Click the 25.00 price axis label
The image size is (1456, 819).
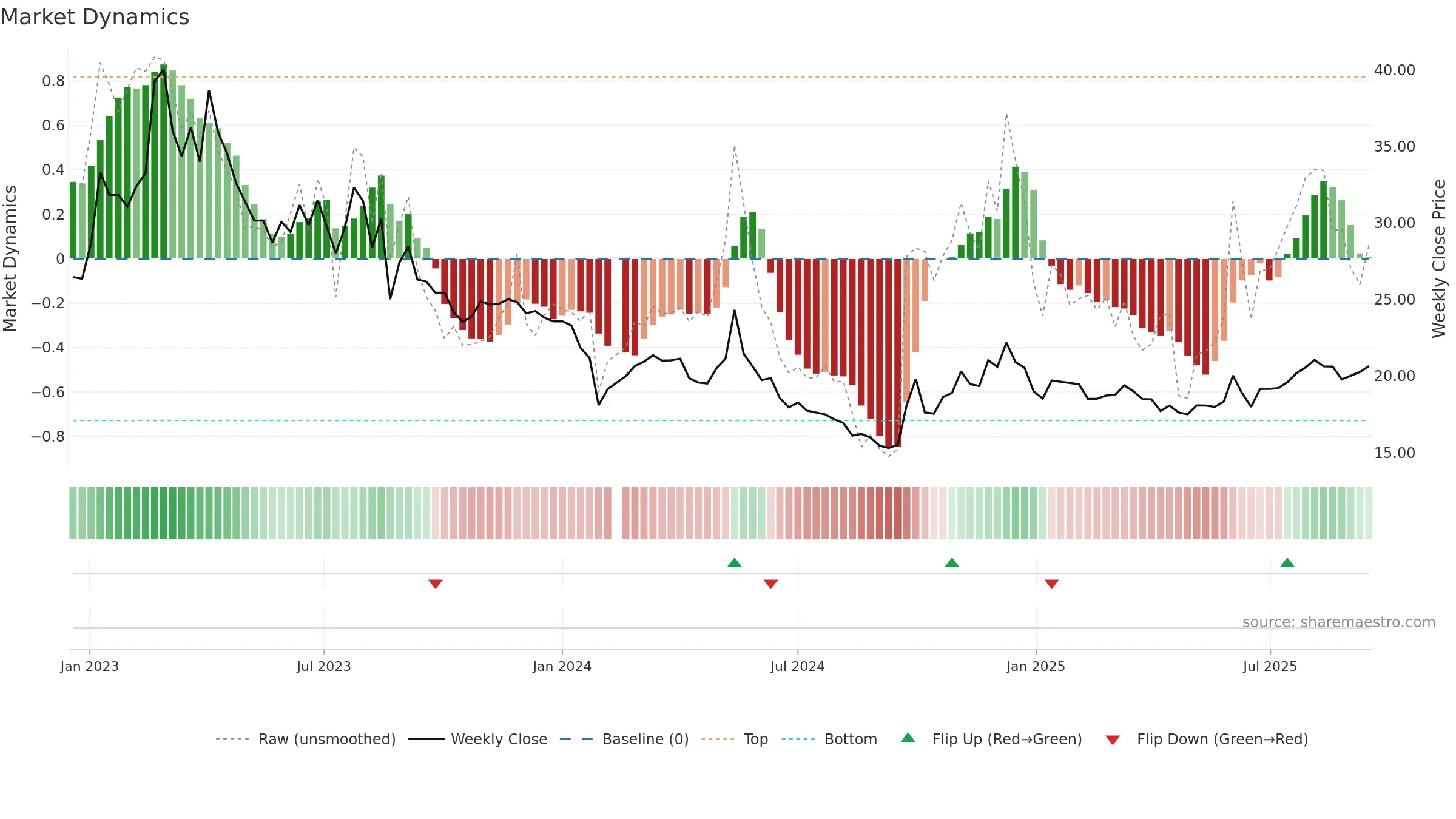(1395, 300)
